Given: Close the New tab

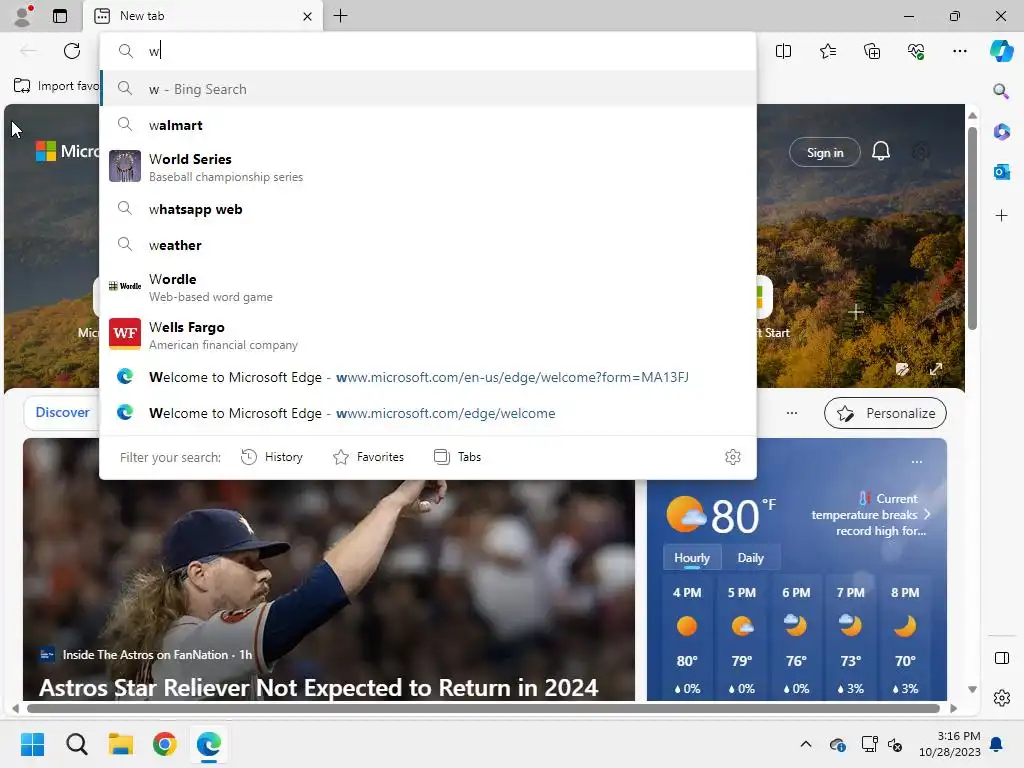Looking at the screenshot, I should [x=307, y=16].
